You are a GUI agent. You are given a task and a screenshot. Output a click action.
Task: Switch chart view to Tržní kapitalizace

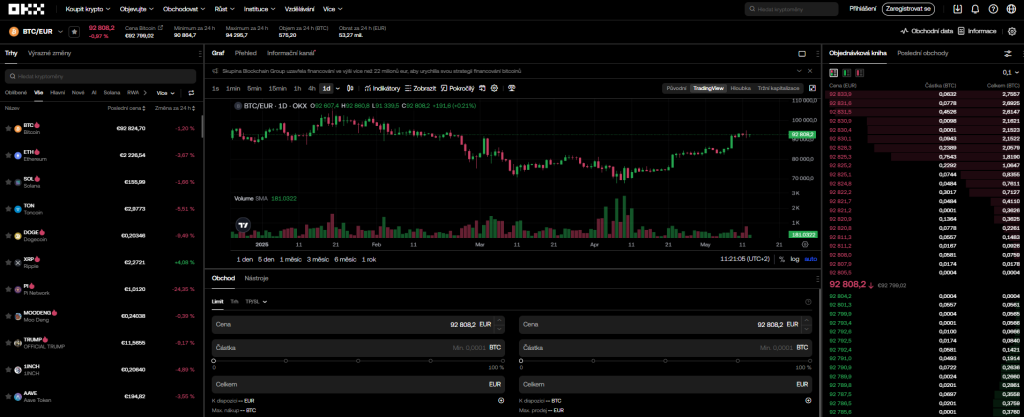pyautogui.click(x=778, y=88)
